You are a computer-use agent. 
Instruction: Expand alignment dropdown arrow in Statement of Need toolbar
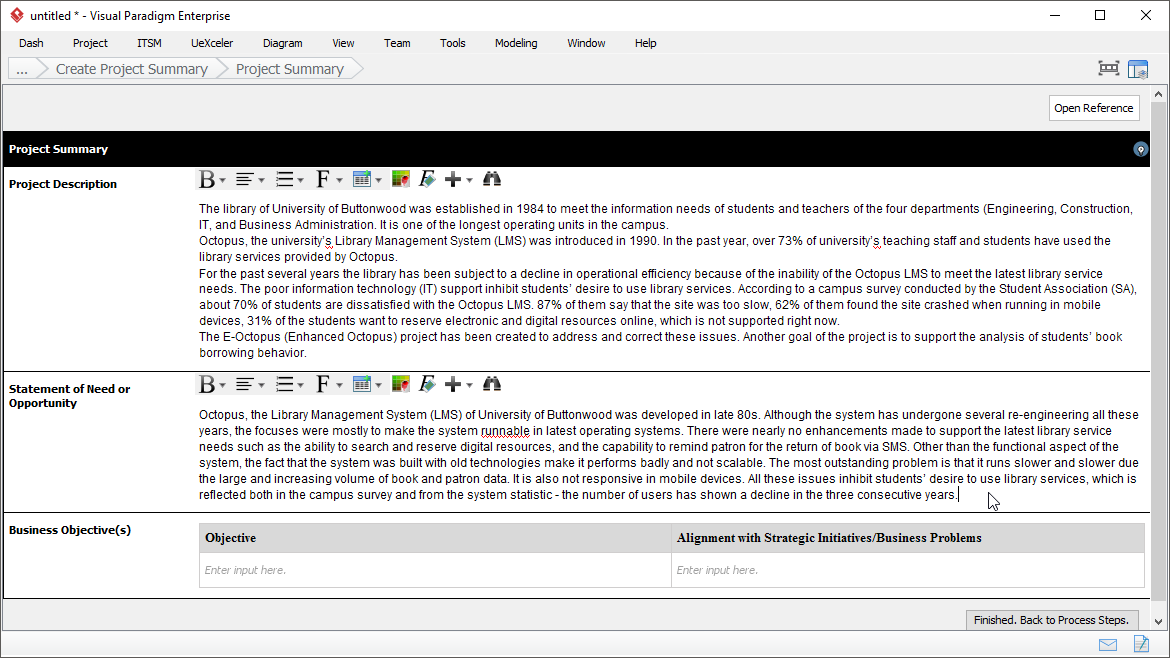click(x=261, y=386)
